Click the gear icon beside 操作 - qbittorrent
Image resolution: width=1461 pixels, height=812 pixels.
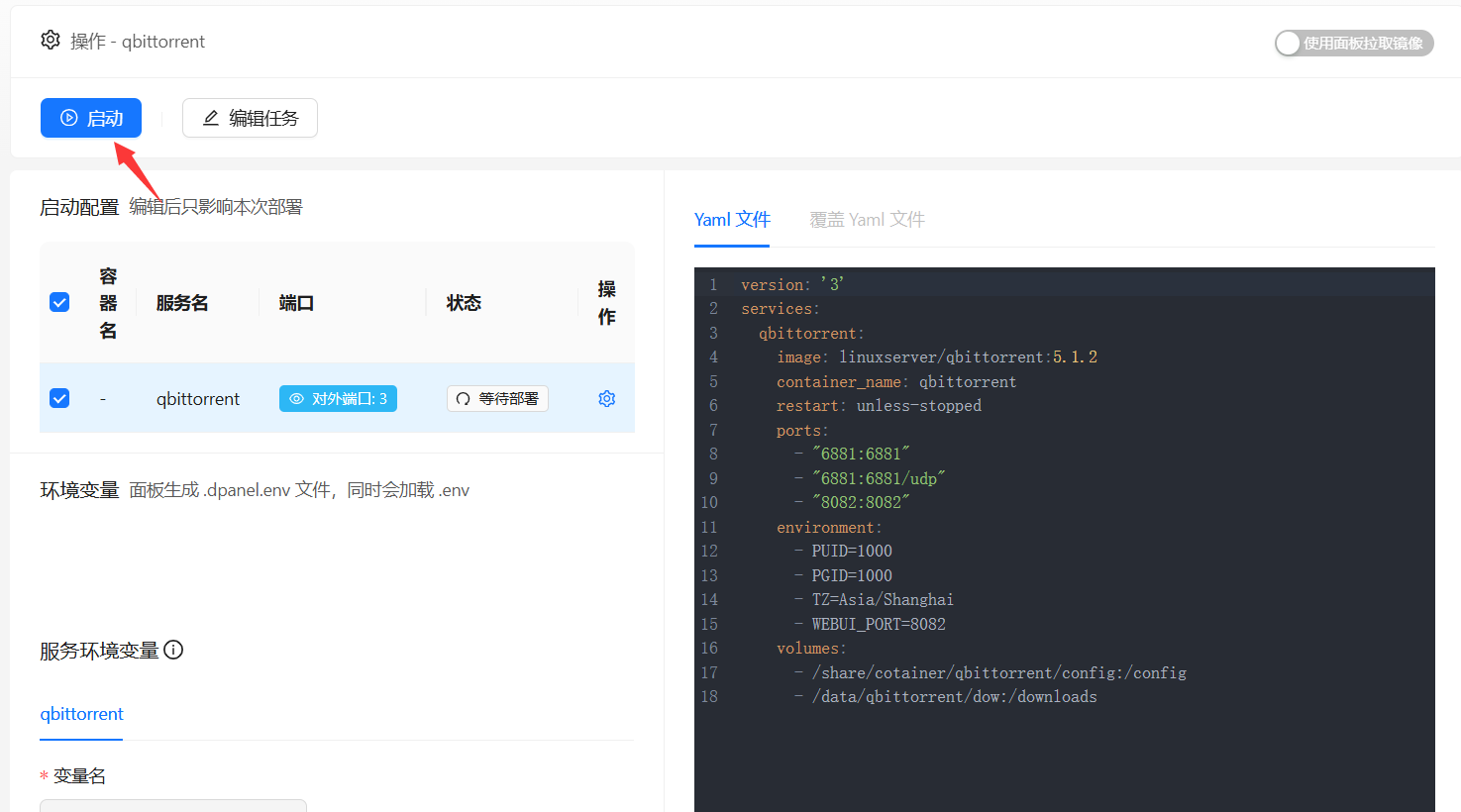[51, 40]
